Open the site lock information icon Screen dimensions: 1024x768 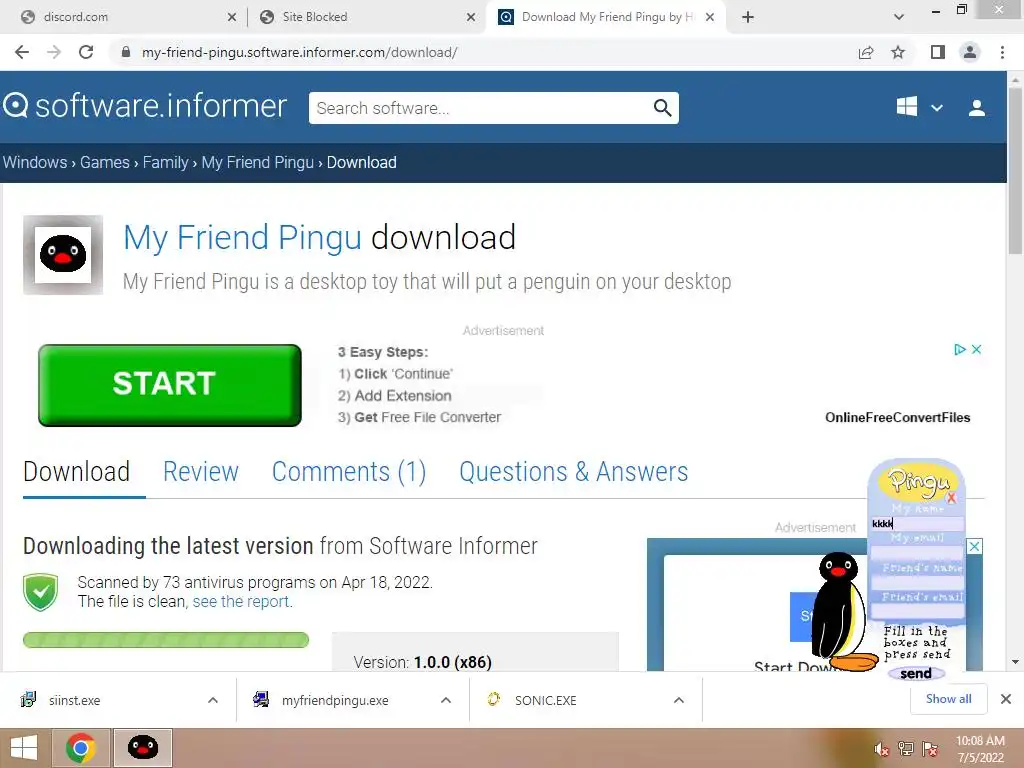[126, 52]
